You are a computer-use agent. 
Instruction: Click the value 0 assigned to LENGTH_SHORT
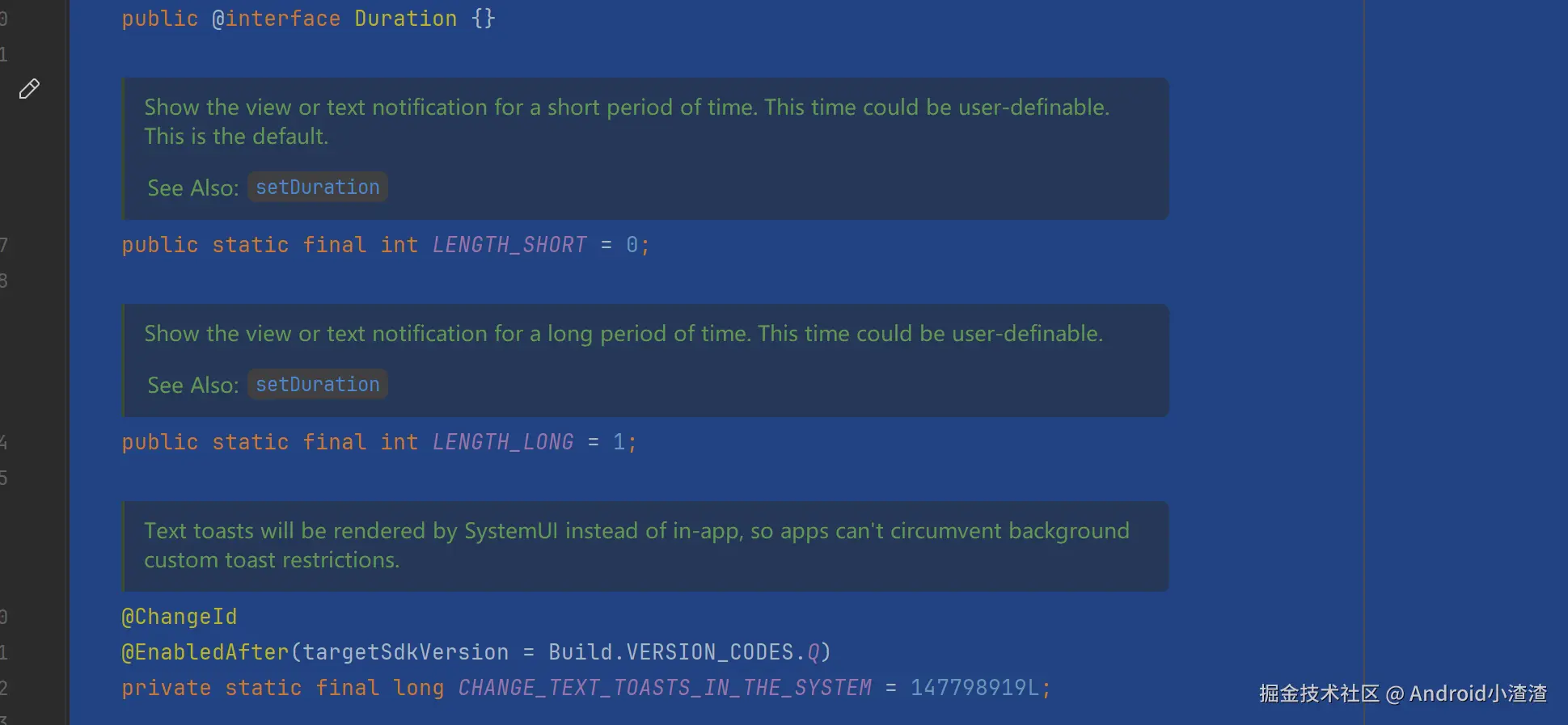[x=632, y=245]
